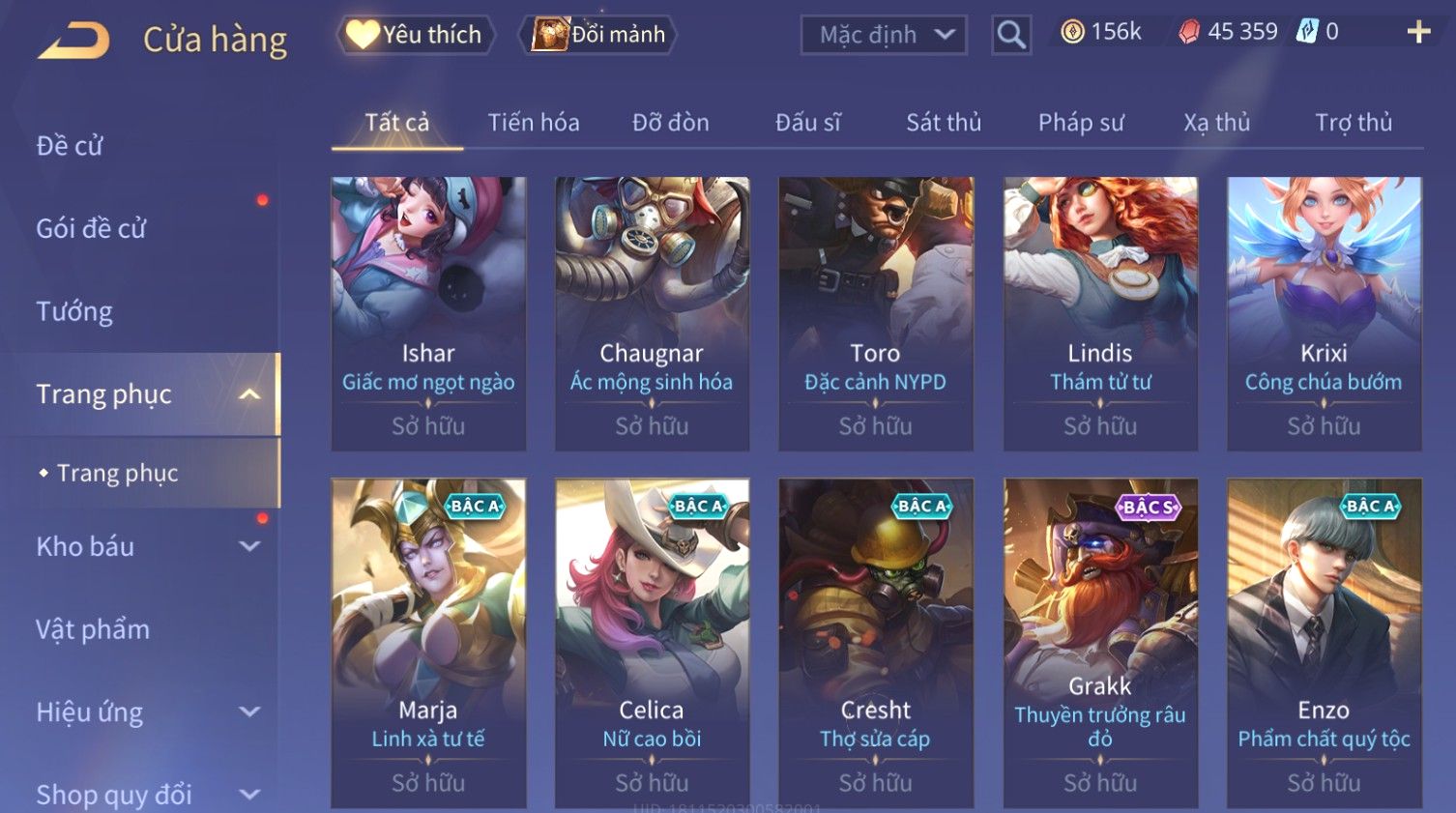Open the Mặc định sort dropdown
1456x813 pixels.
(x=884, y=36)
